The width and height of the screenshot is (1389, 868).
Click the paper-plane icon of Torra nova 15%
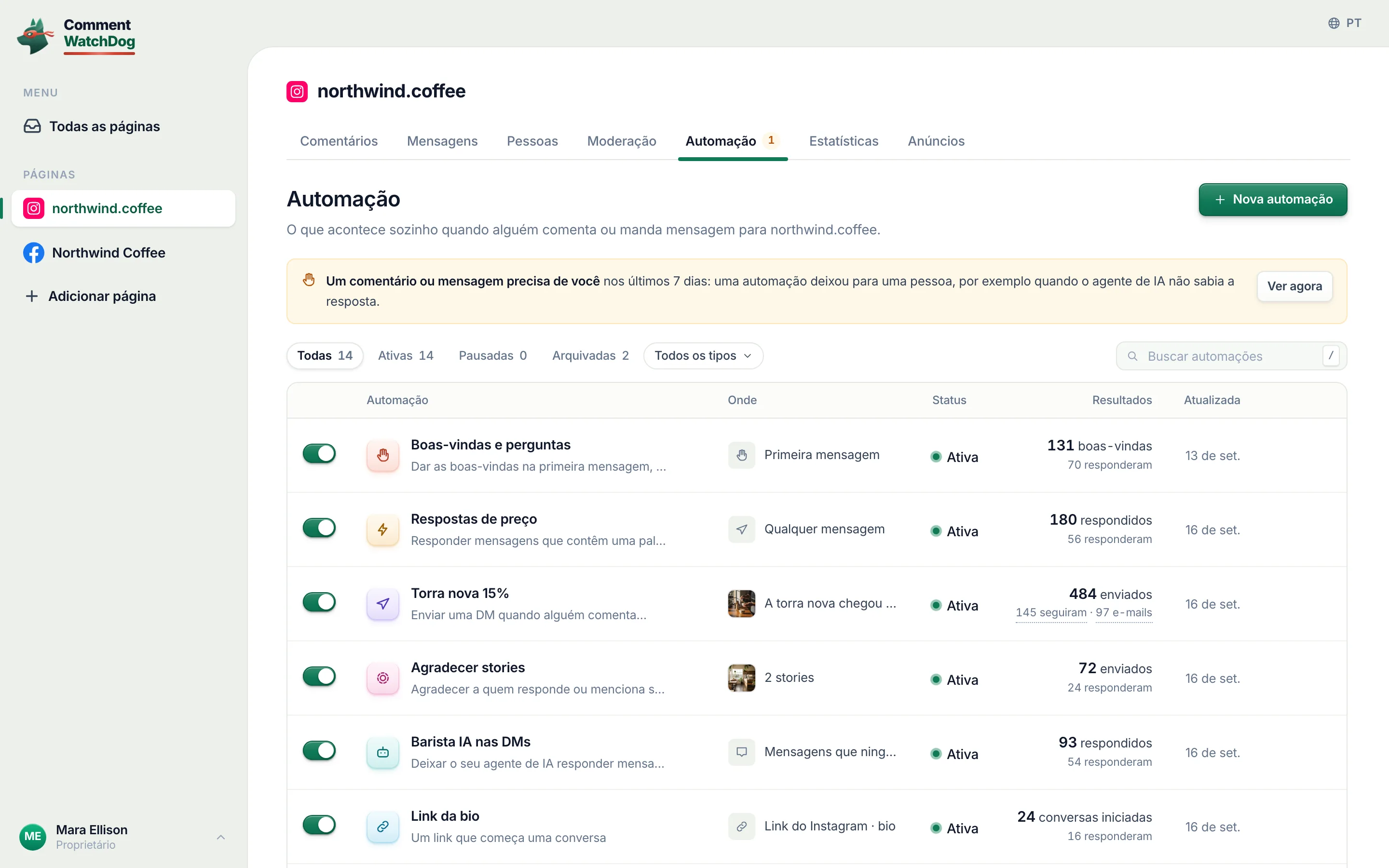coord(383,604)
